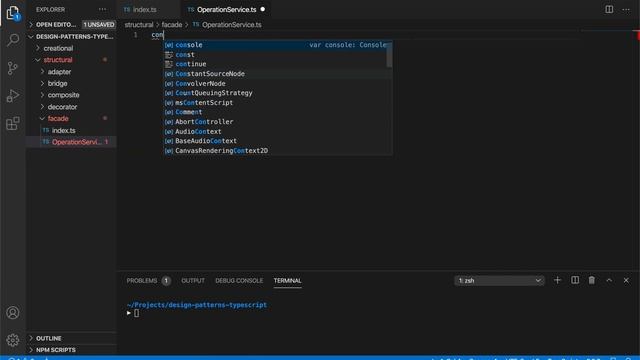Image resolution: width=640 pixels, height=360 pixels.
Task: Collapse the structural folder
Action: click(72, 60)
